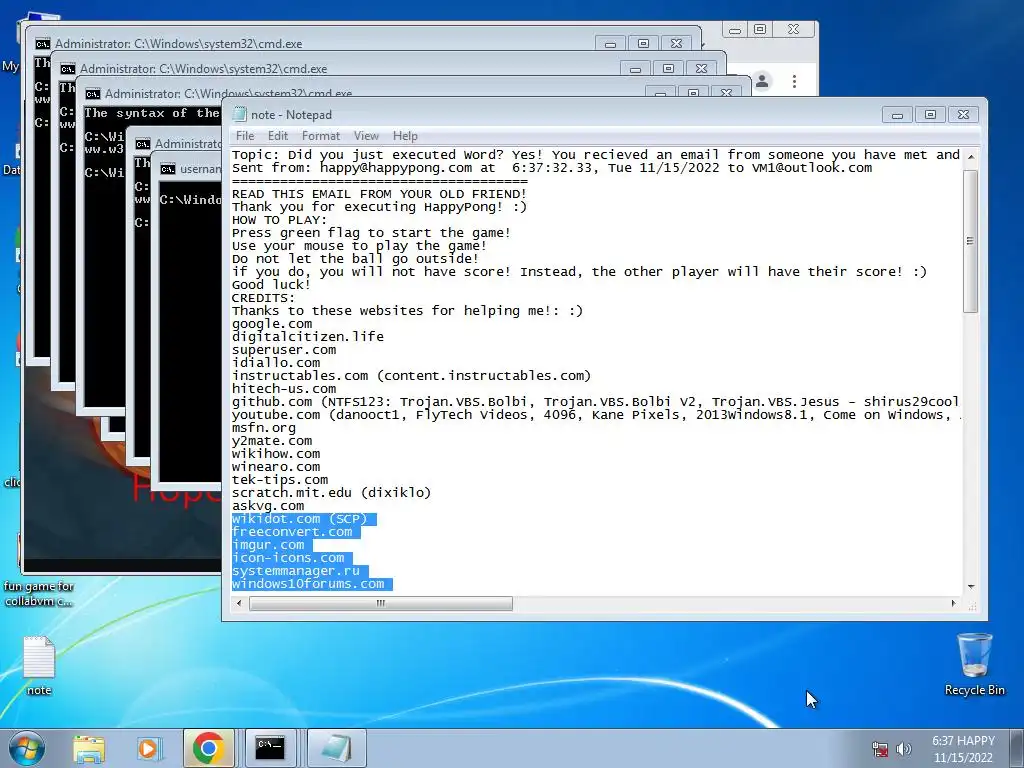The width and height of the screenshot is (1024, 768).
Task: Click the 'winaero.com' credit line
Action: point(276,467)
